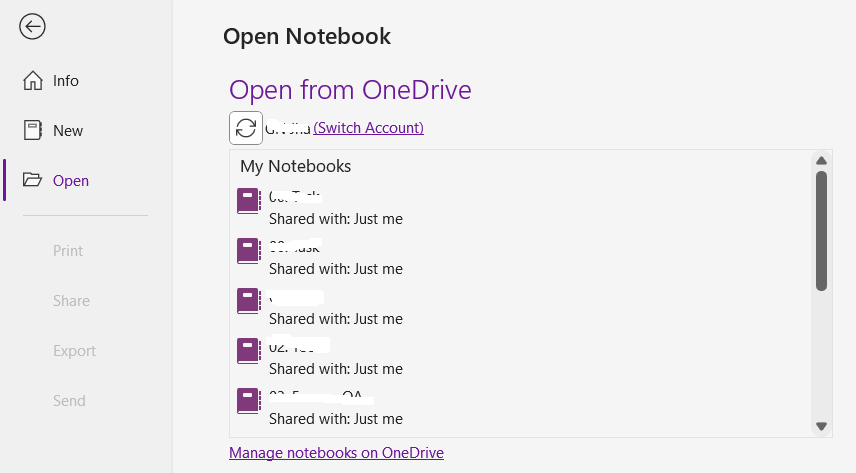Click the Info home icon
Screen dimensions: 856x473
click(x=33, y=81)
